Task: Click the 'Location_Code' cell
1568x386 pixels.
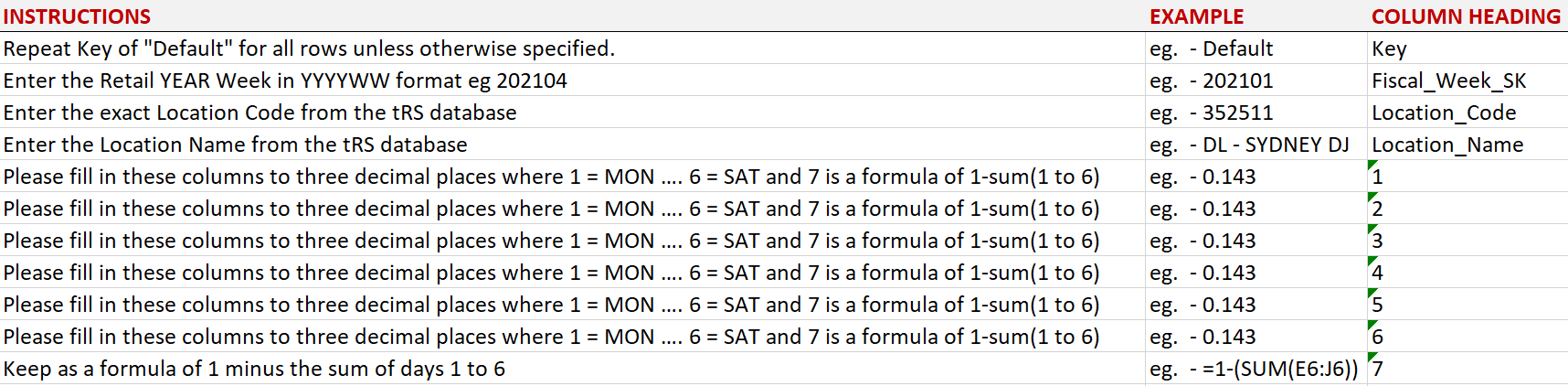Action: tap(1444, 113)
